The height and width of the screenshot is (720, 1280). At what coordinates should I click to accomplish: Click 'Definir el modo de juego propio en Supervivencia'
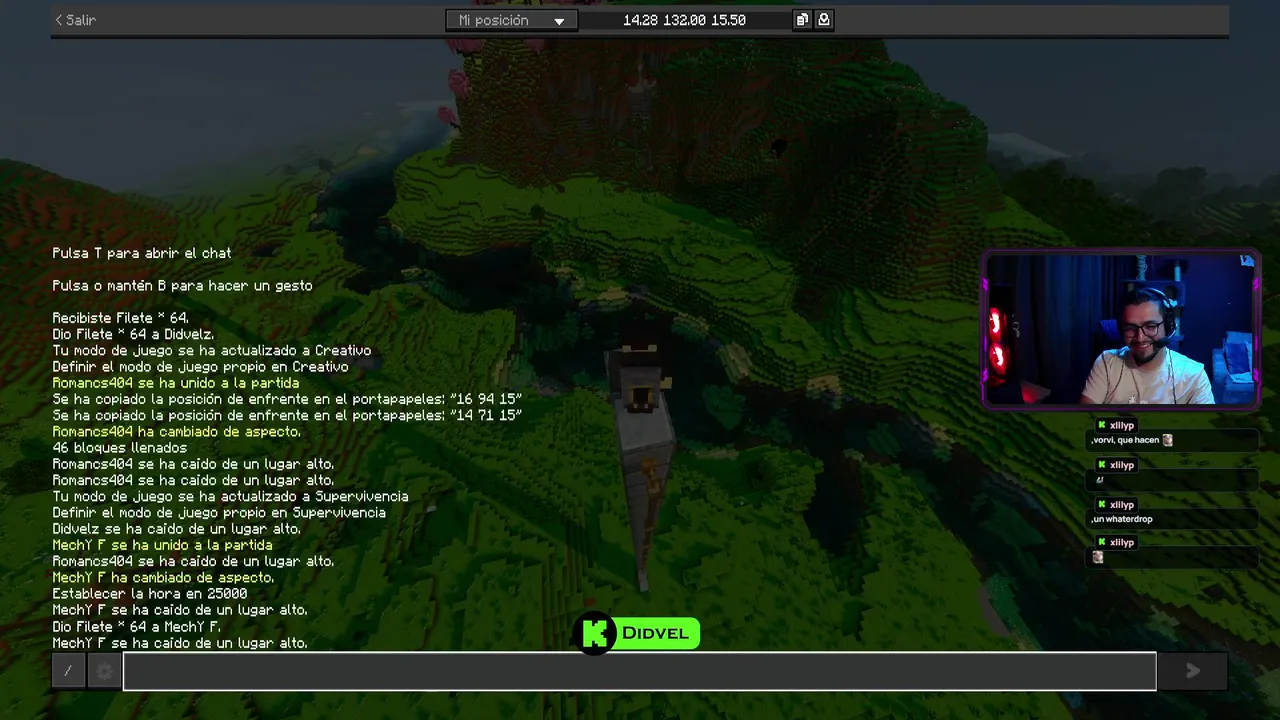219,513
